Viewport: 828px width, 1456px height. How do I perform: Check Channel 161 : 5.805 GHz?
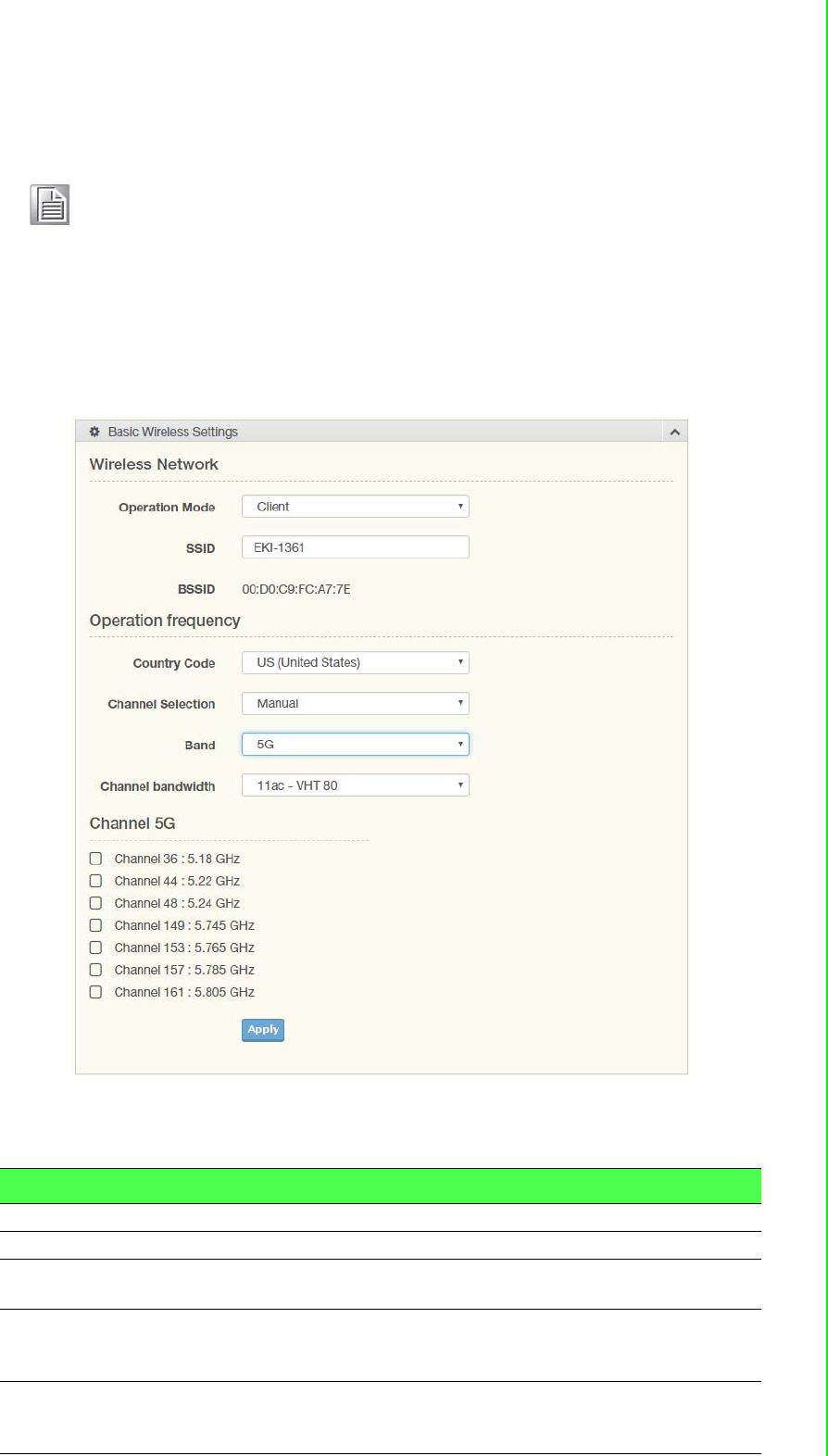tap(95, 992)
